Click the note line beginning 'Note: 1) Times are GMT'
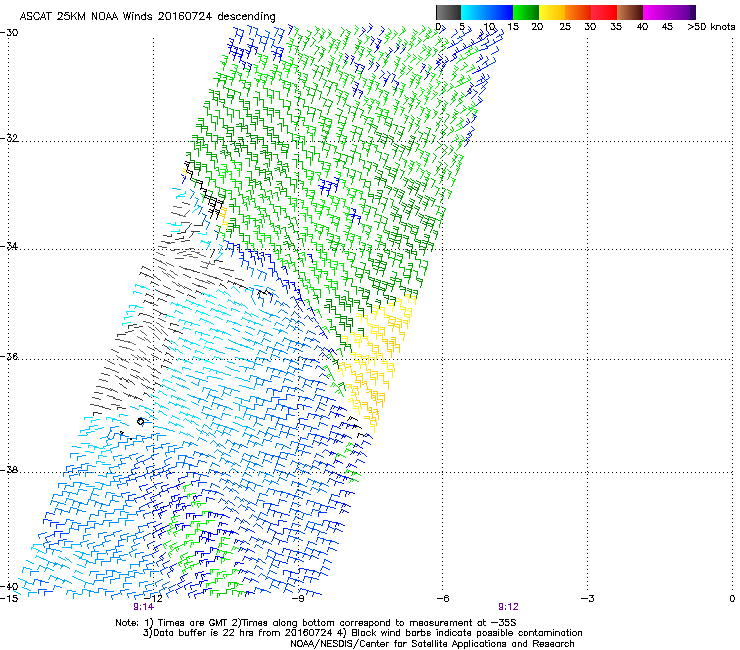The width and height of the screenshot is (740, 650). tap(315, 623)
